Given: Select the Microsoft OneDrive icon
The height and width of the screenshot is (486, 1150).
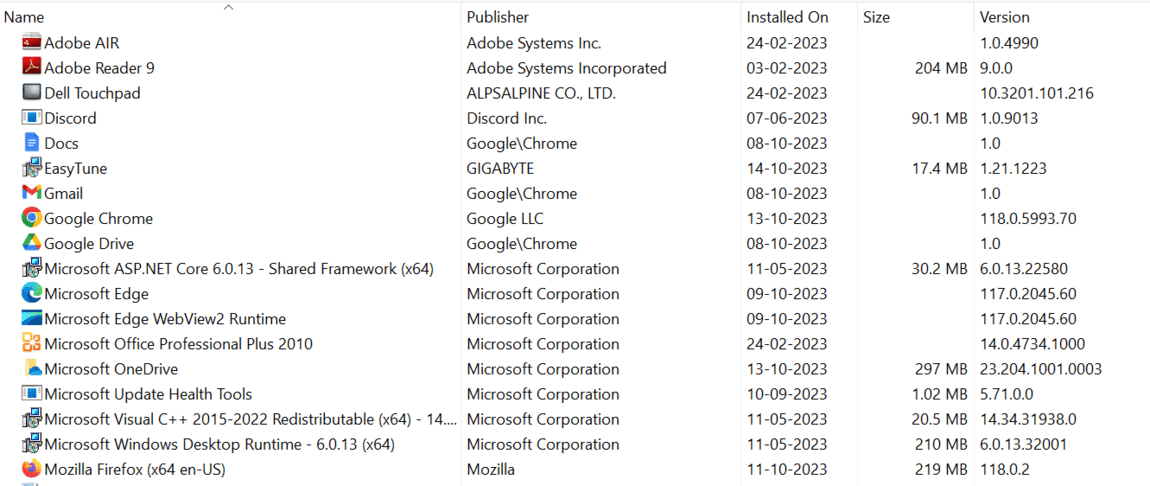Looking at the screenshot, I should (32, 368).
